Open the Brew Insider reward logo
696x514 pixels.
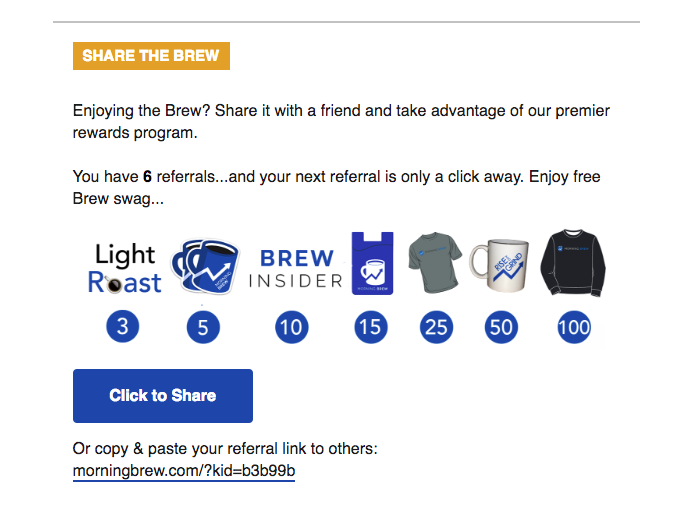click(296, 269)
